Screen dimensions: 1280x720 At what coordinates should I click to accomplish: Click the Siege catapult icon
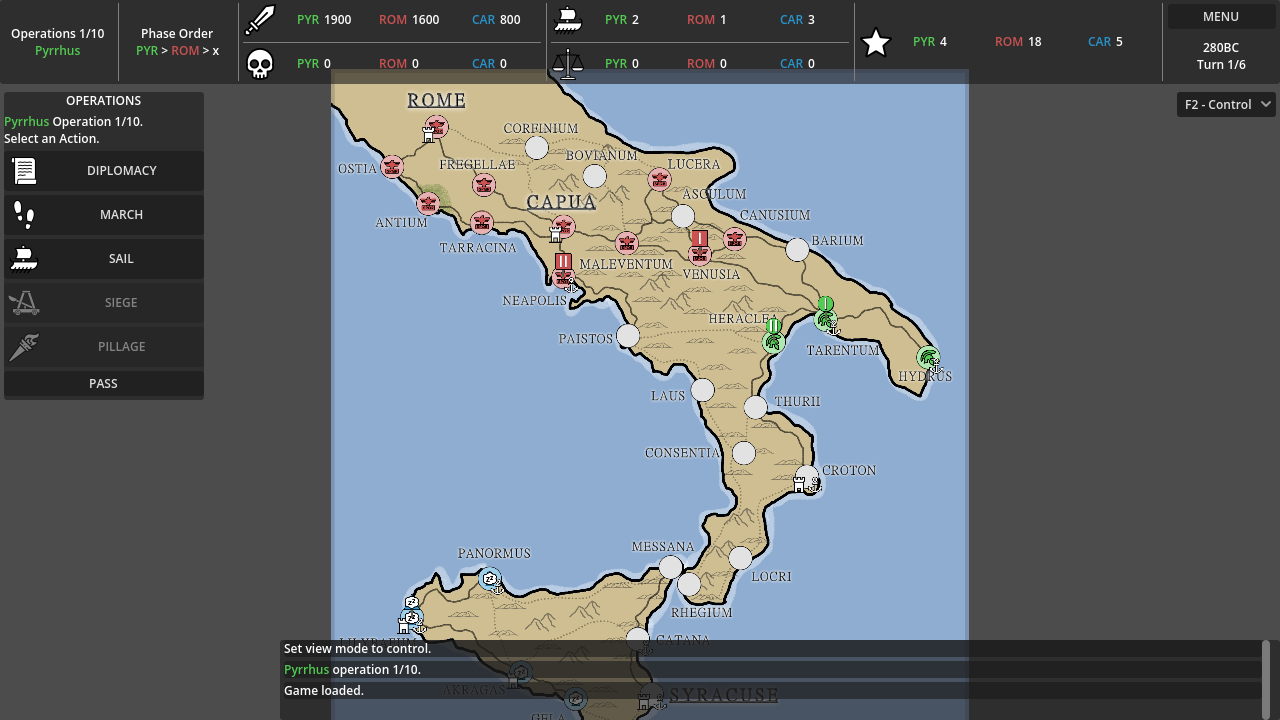coord(24,303)
